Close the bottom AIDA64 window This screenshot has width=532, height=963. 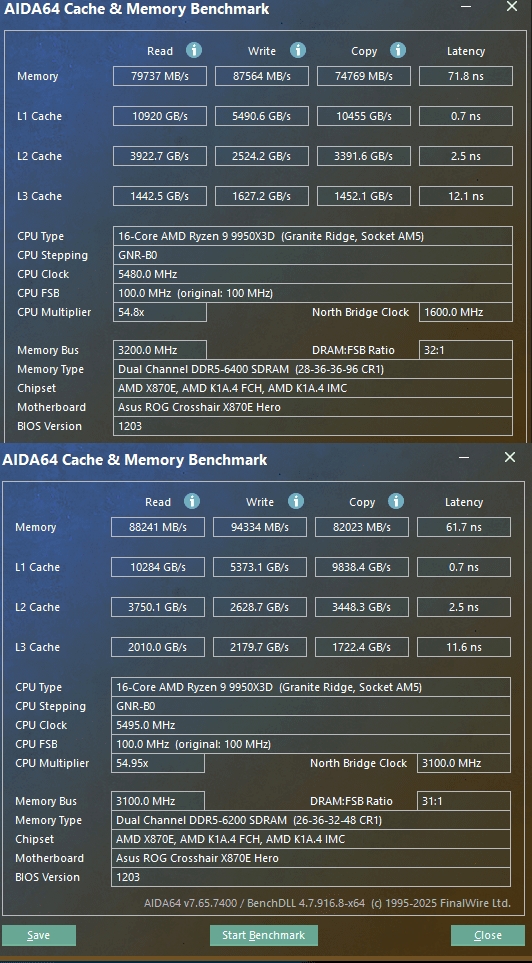(x=510, y=457)
